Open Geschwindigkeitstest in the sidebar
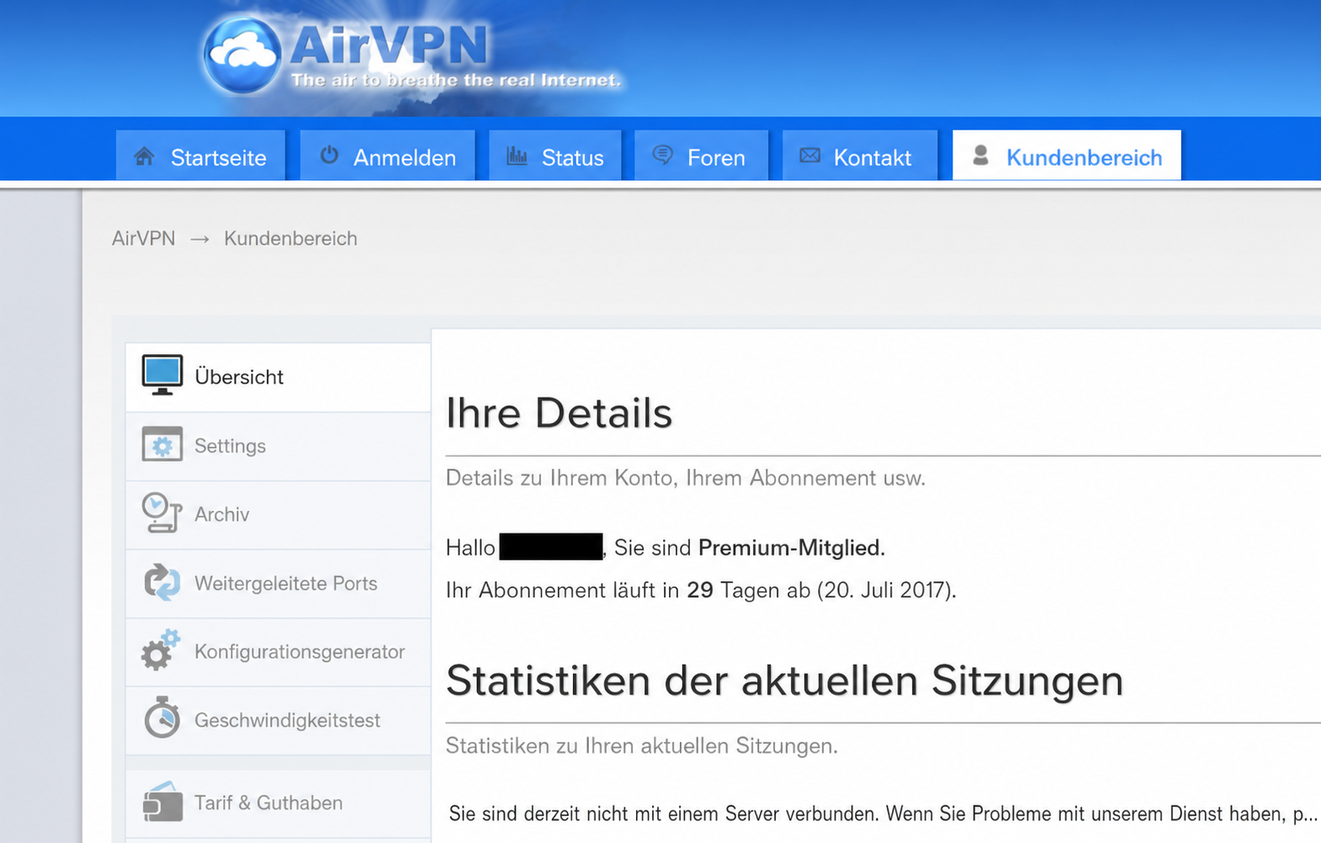The width and height of the screenshot is (1321, 843). pos(278,721)
